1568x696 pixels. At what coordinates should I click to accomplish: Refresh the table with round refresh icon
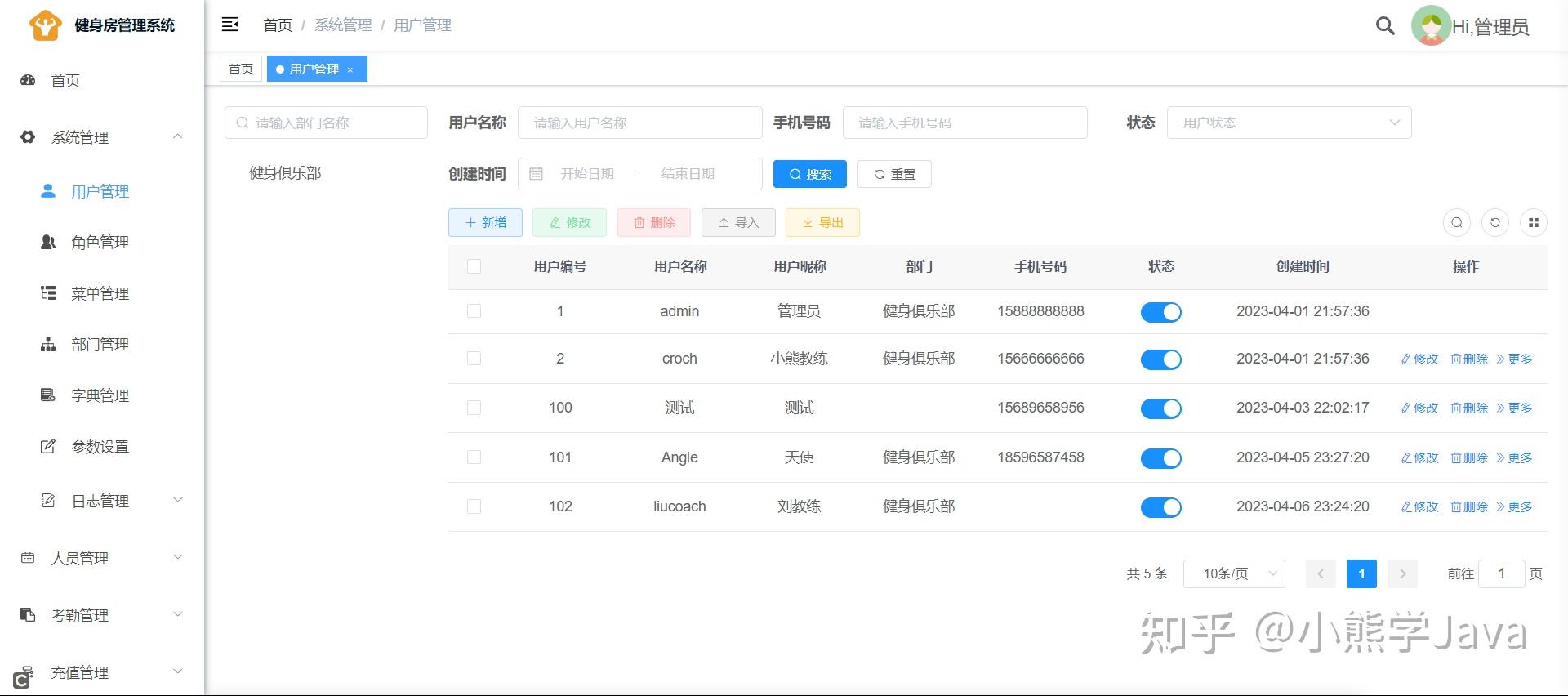click(1495, 222)
